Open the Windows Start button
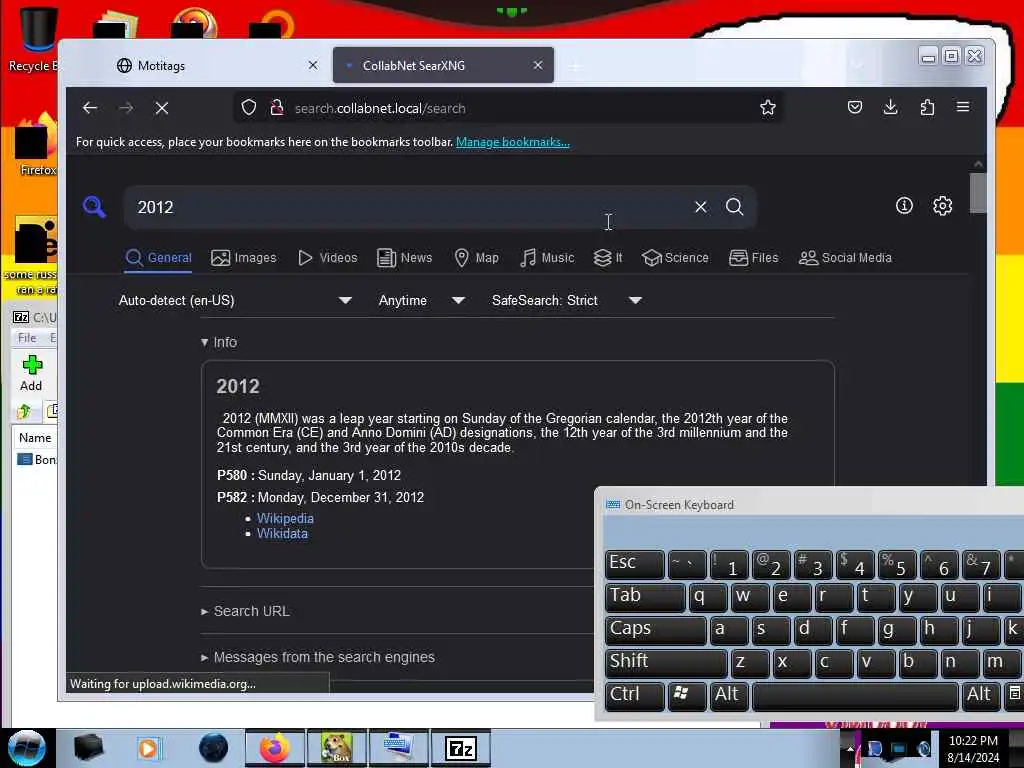The height and width of the screenshot is (768, 1024). (27, 748)
